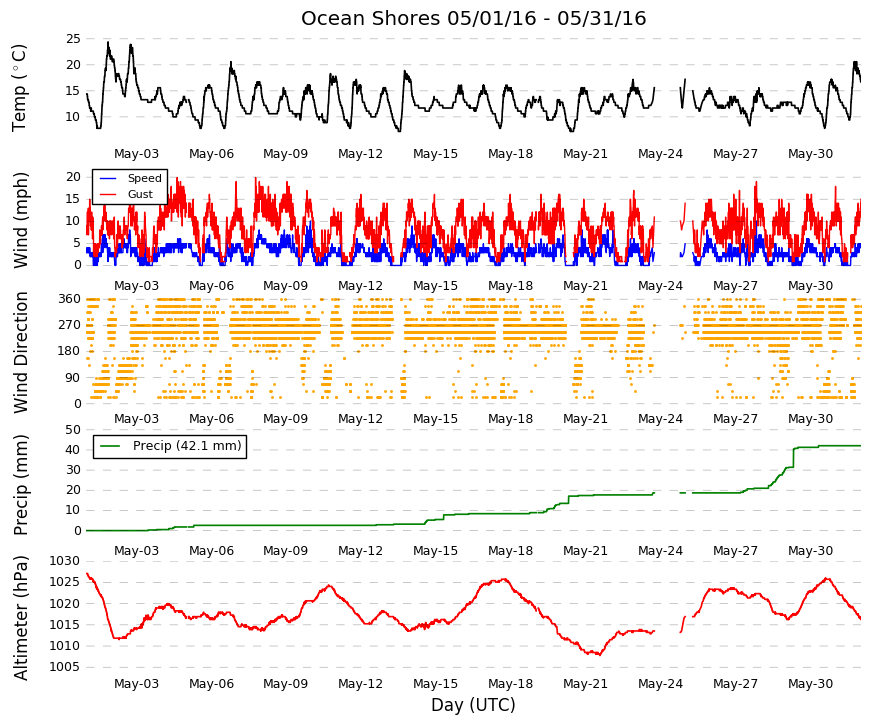Click the Precip (mm) axis label
Image resolution: width=871 pixels, height=725 pixels.
pyautogui.click(x=20, y=485)
